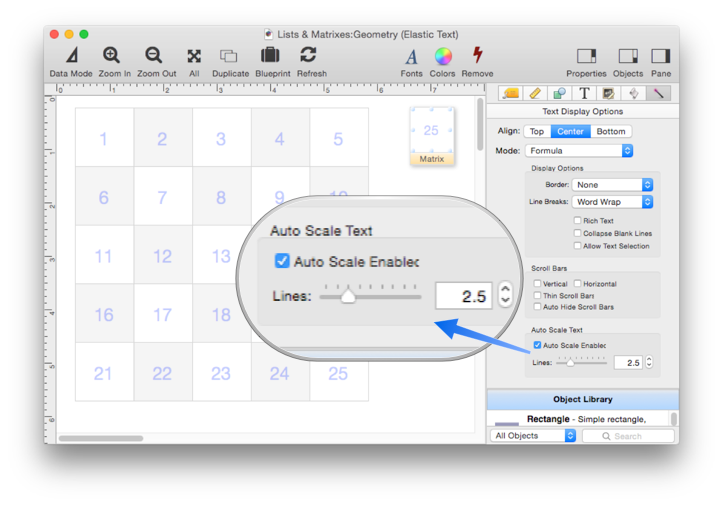This screenshot has width=723, height=506.
Task: Enable Collapse Blank Lines
Action: click(x=577, y=233)
